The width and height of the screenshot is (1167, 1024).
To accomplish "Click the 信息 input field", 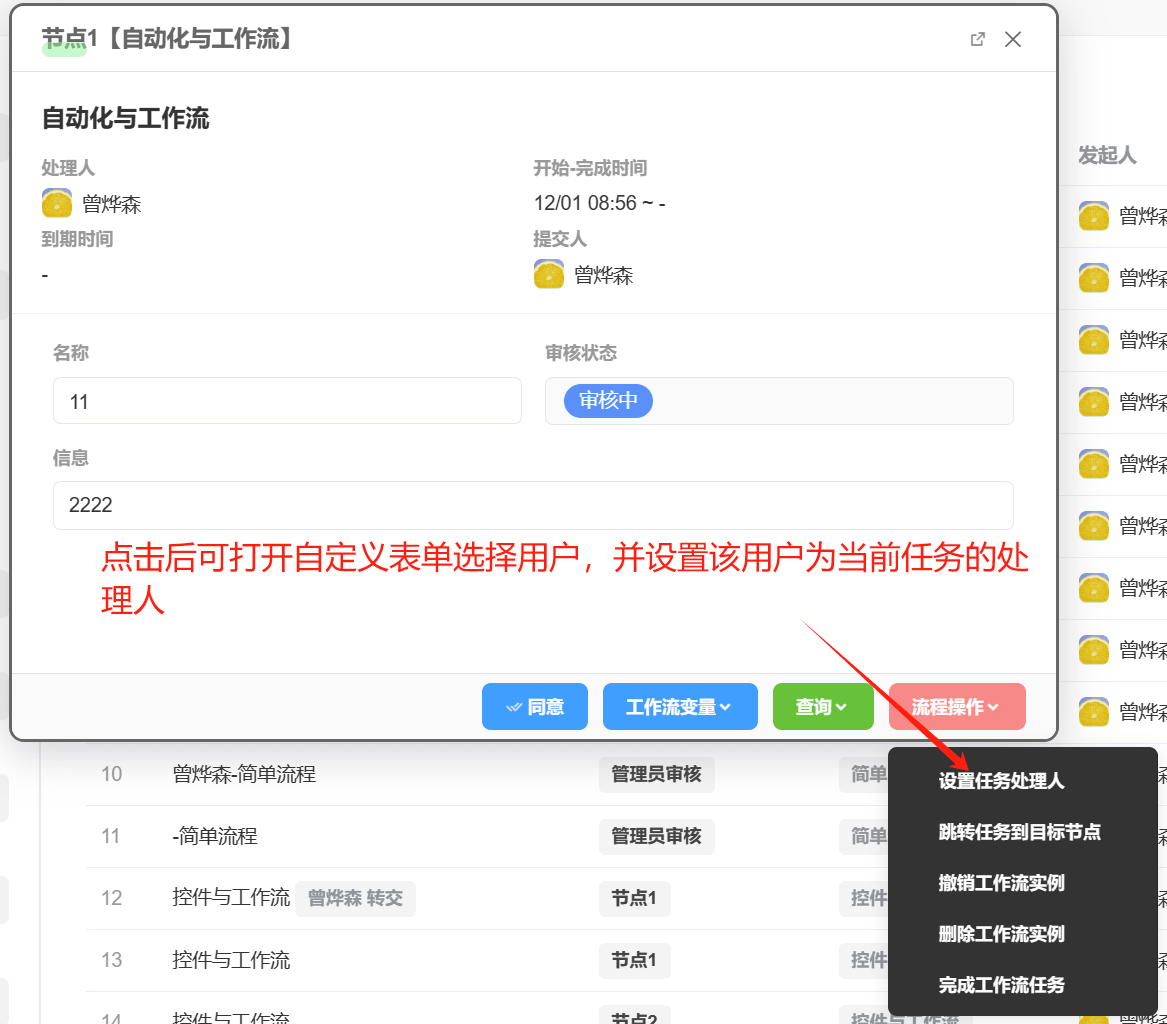I will click(x=533, y=505).
